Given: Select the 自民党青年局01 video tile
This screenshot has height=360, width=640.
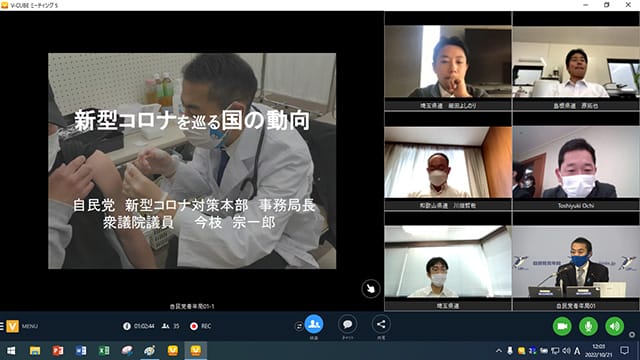Looking at the screenshot, I should 576,262.
